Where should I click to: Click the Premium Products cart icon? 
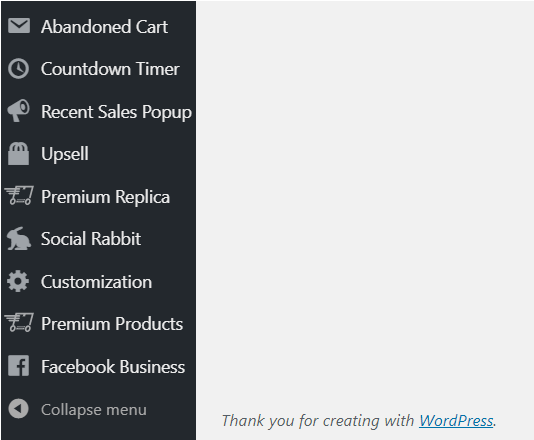[x=19, y=322]
